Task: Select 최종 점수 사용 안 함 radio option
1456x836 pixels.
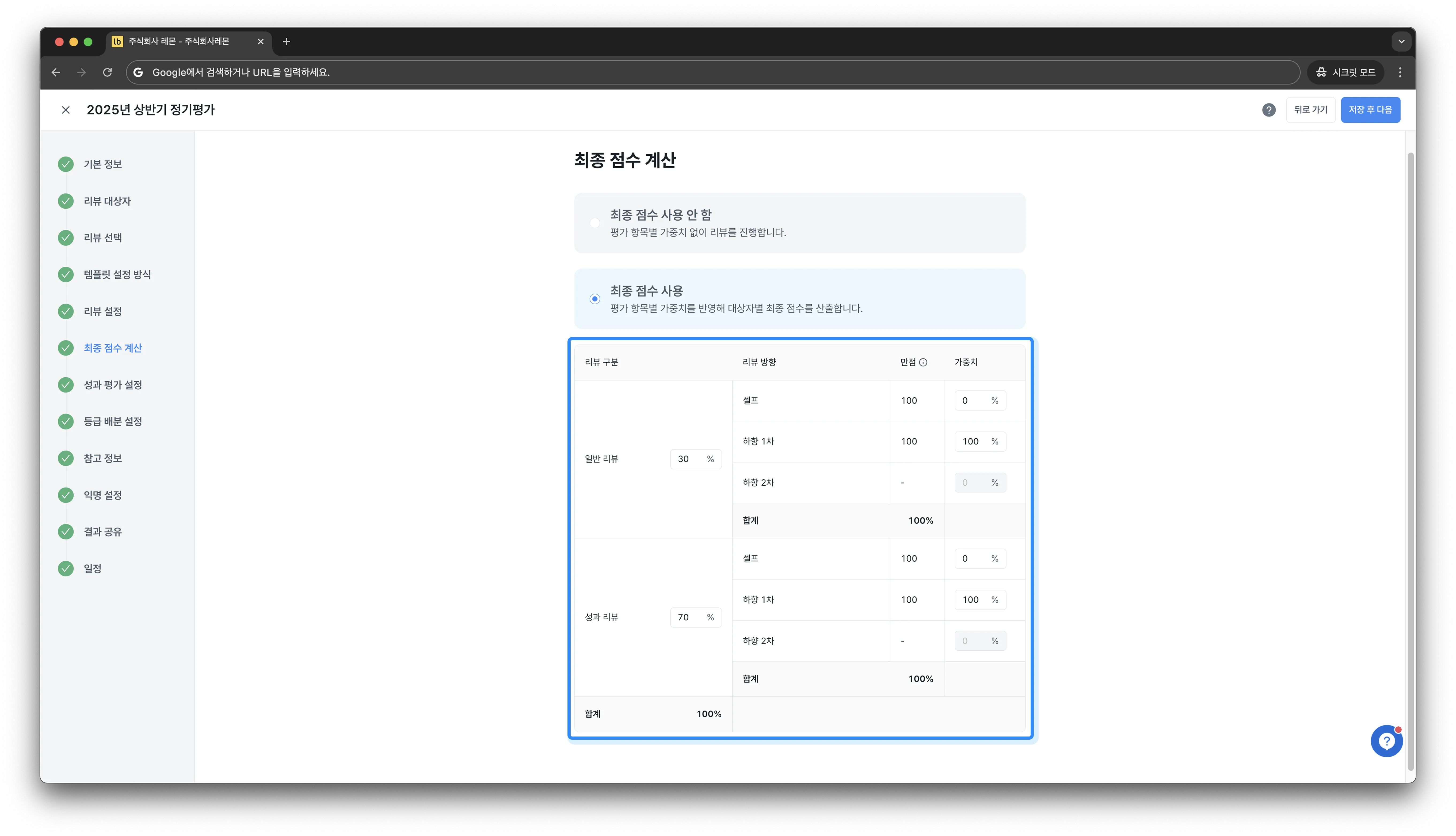Action: click(x=594, y=223)
